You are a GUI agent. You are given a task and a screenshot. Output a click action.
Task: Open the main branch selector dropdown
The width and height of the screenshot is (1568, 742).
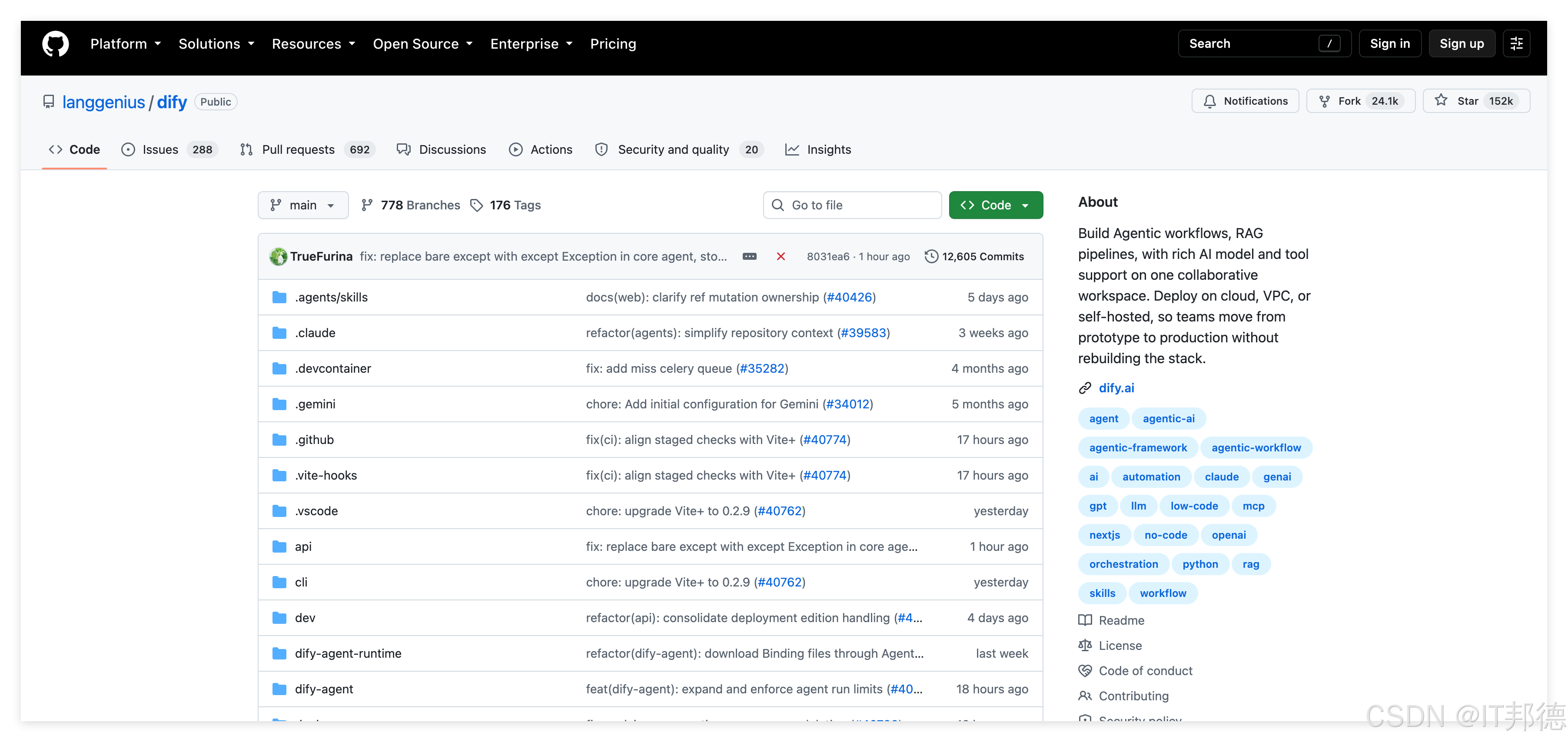click(303, 205)
